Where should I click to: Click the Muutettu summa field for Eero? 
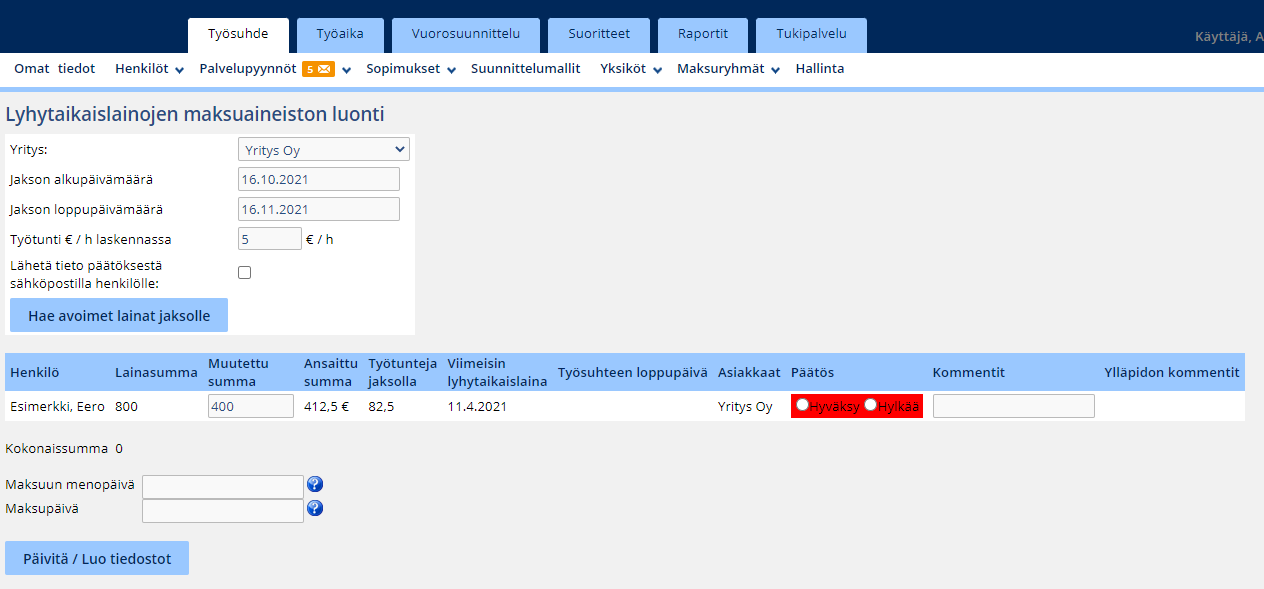pos(251,406)
